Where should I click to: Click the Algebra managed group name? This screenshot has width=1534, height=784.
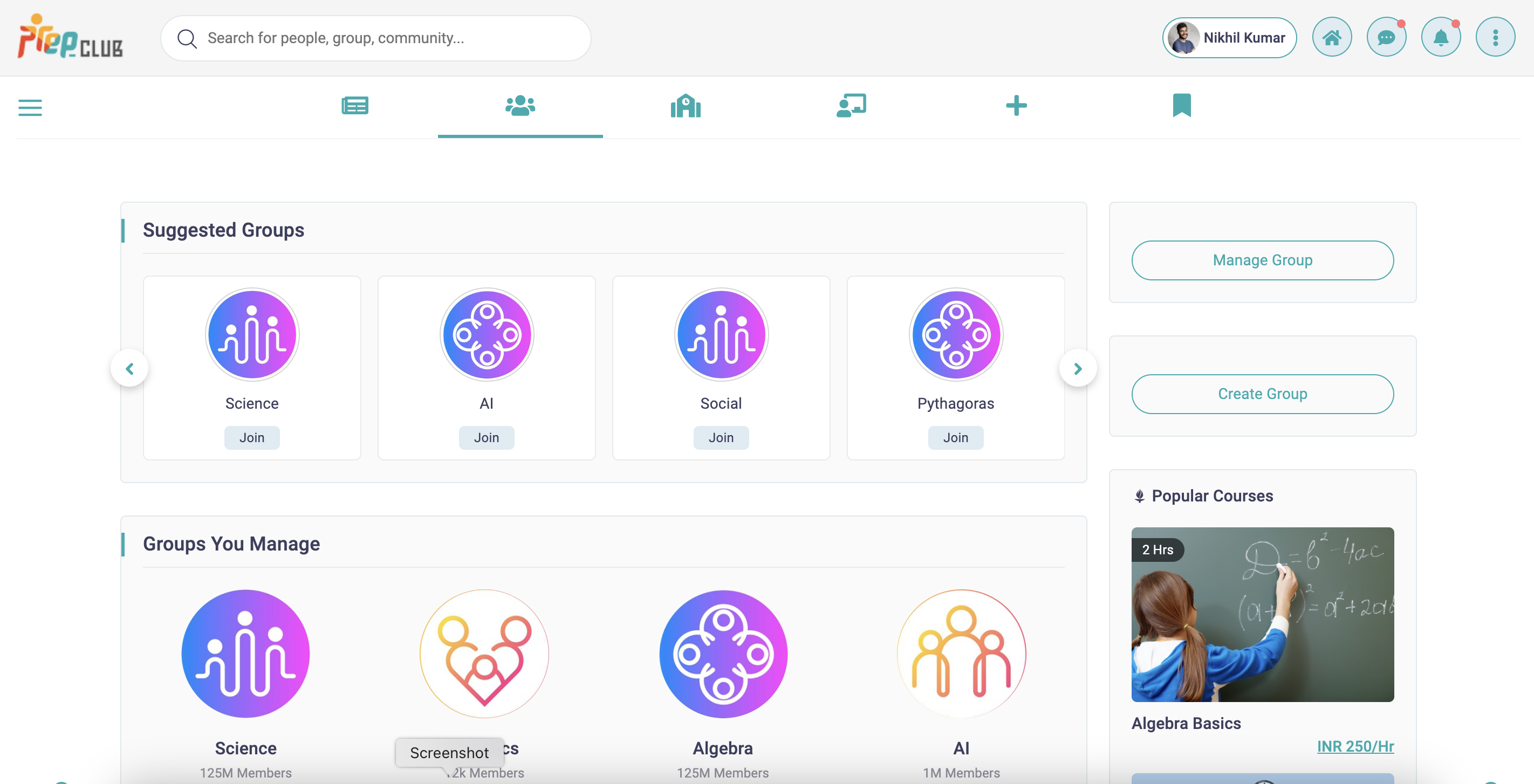pos(723,748)
